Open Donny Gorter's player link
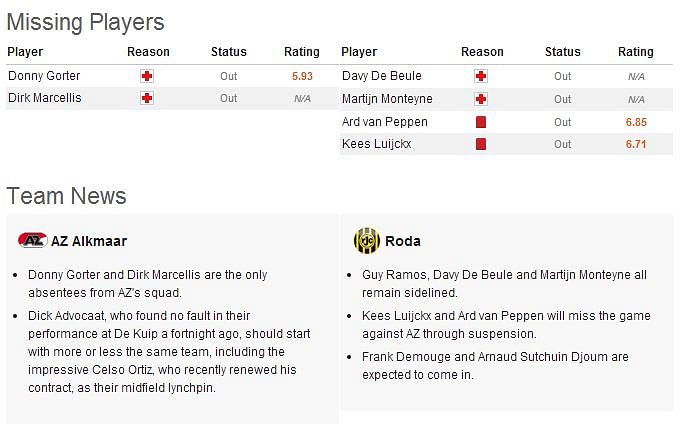 click(44, 76)
